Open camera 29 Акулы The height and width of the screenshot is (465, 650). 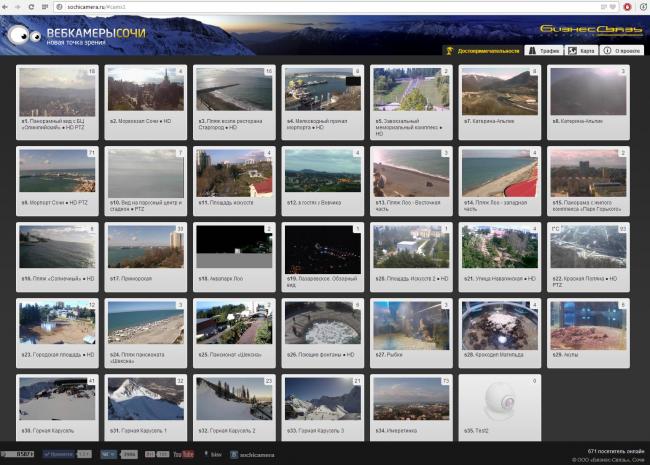point(588,333)
